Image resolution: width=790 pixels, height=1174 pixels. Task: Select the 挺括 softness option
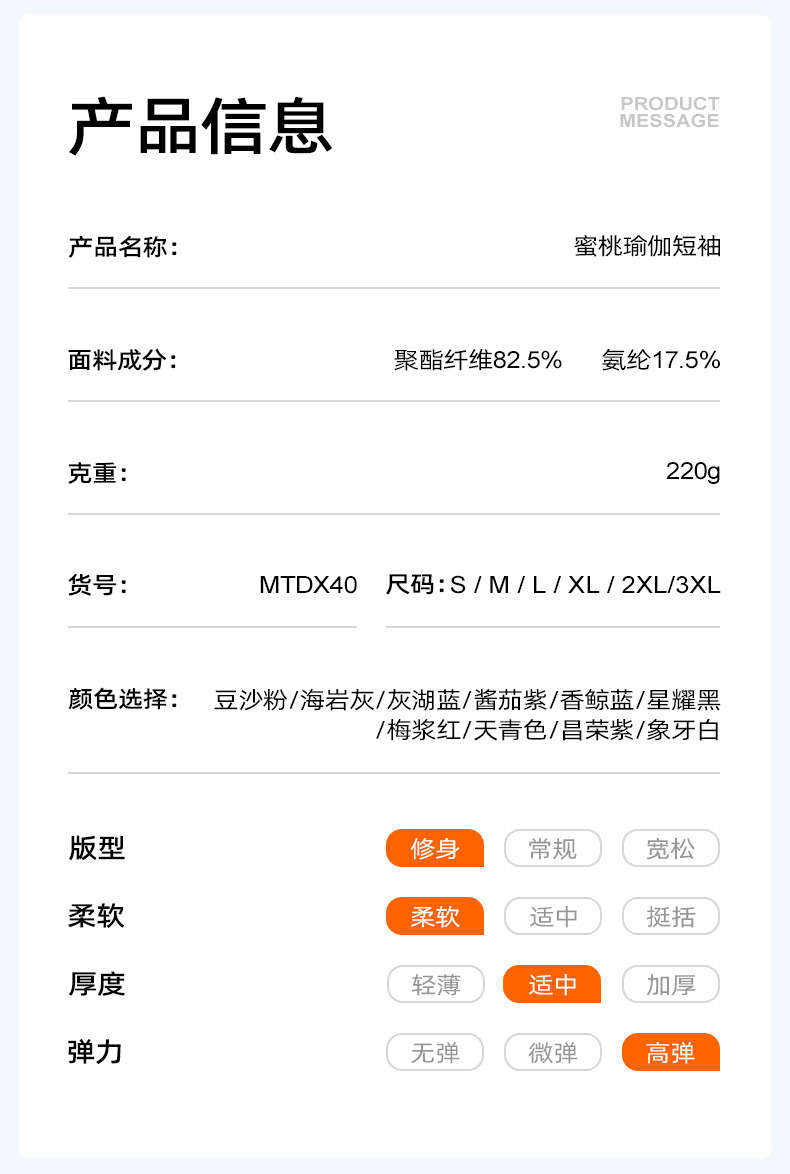[670, 916]
